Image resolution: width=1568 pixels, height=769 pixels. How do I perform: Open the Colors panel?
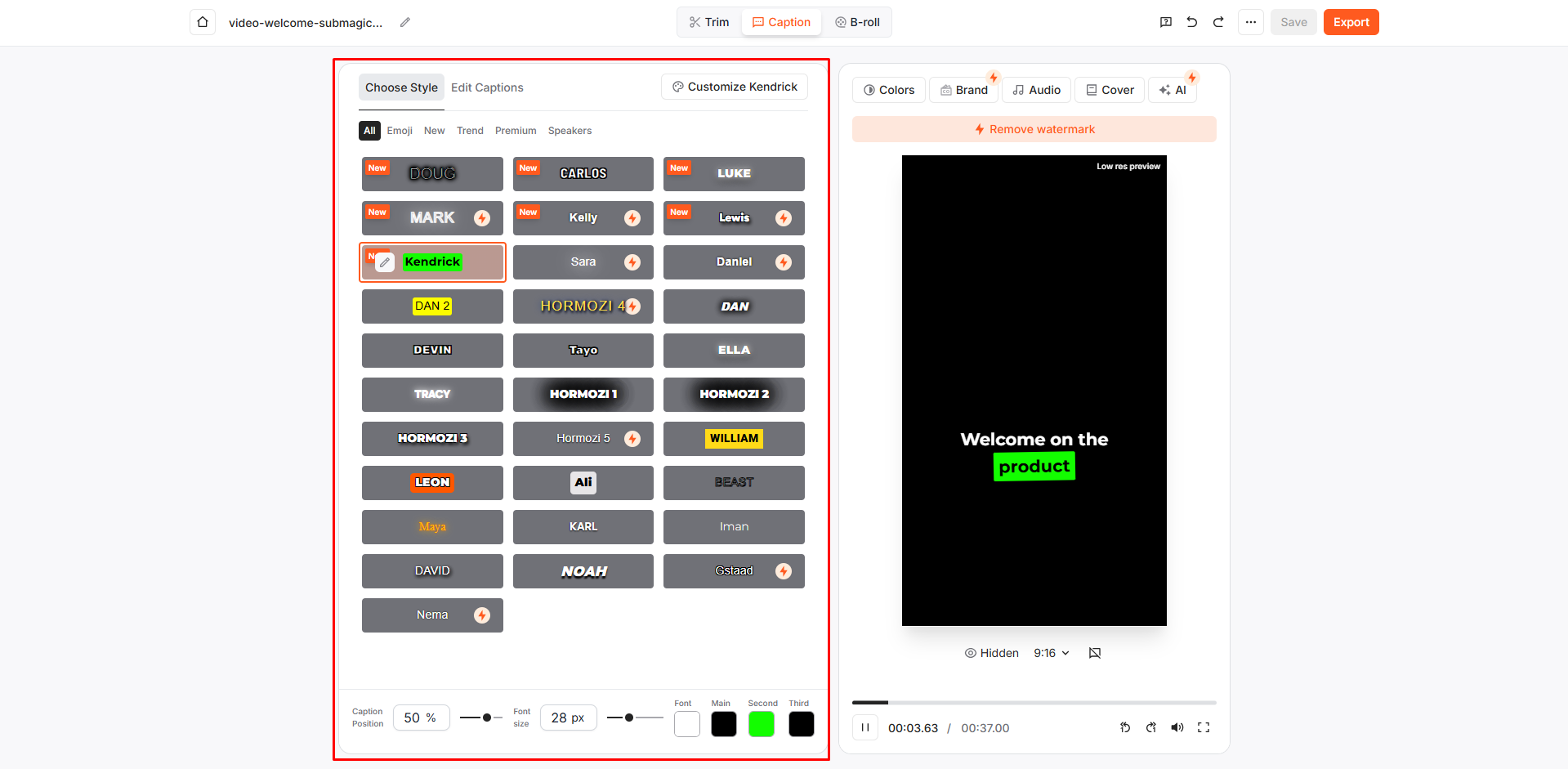[888, 90]
